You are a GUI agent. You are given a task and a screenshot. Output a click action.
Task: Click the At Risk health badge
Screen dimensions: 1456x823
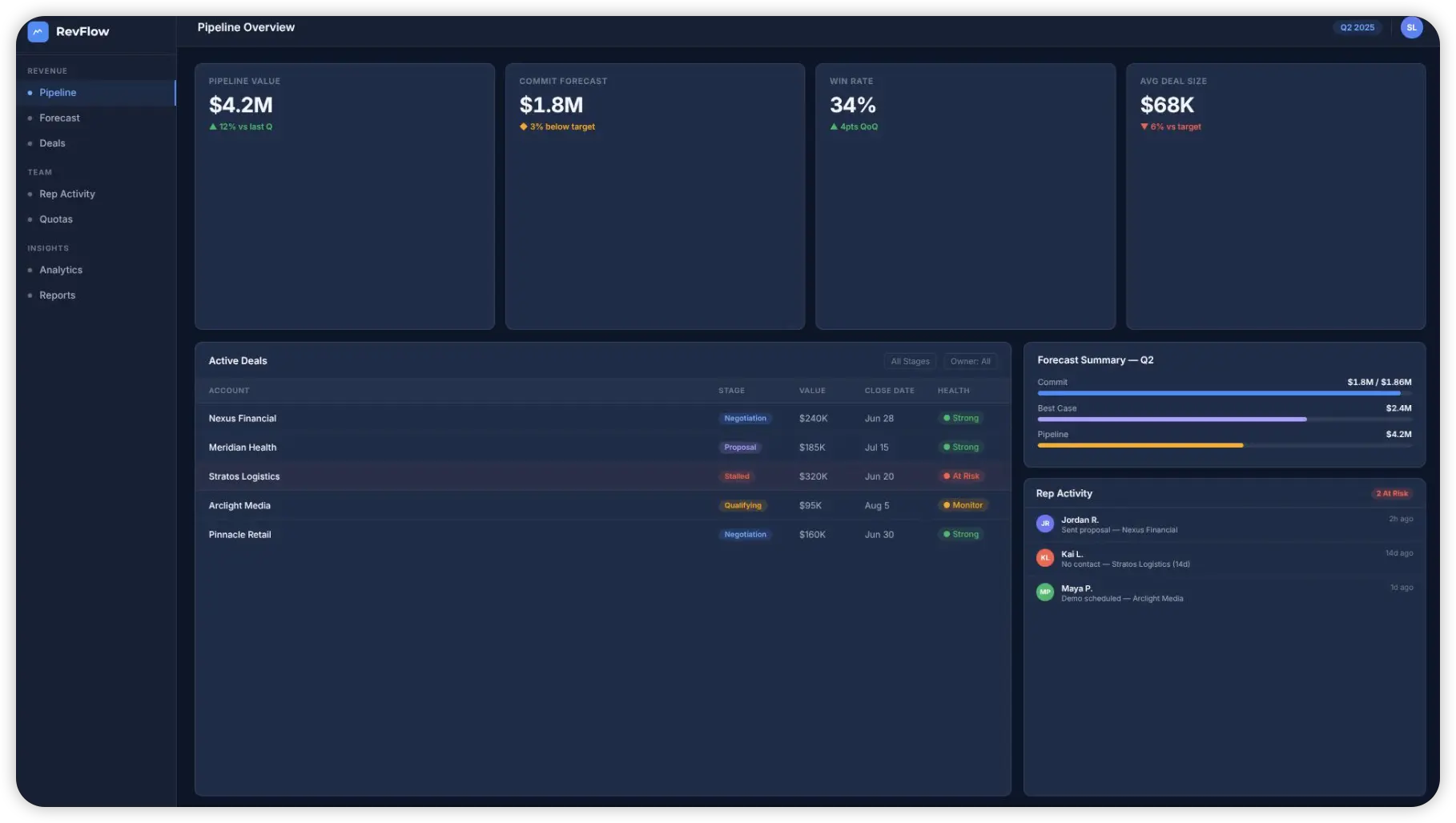tap(961, 476)
